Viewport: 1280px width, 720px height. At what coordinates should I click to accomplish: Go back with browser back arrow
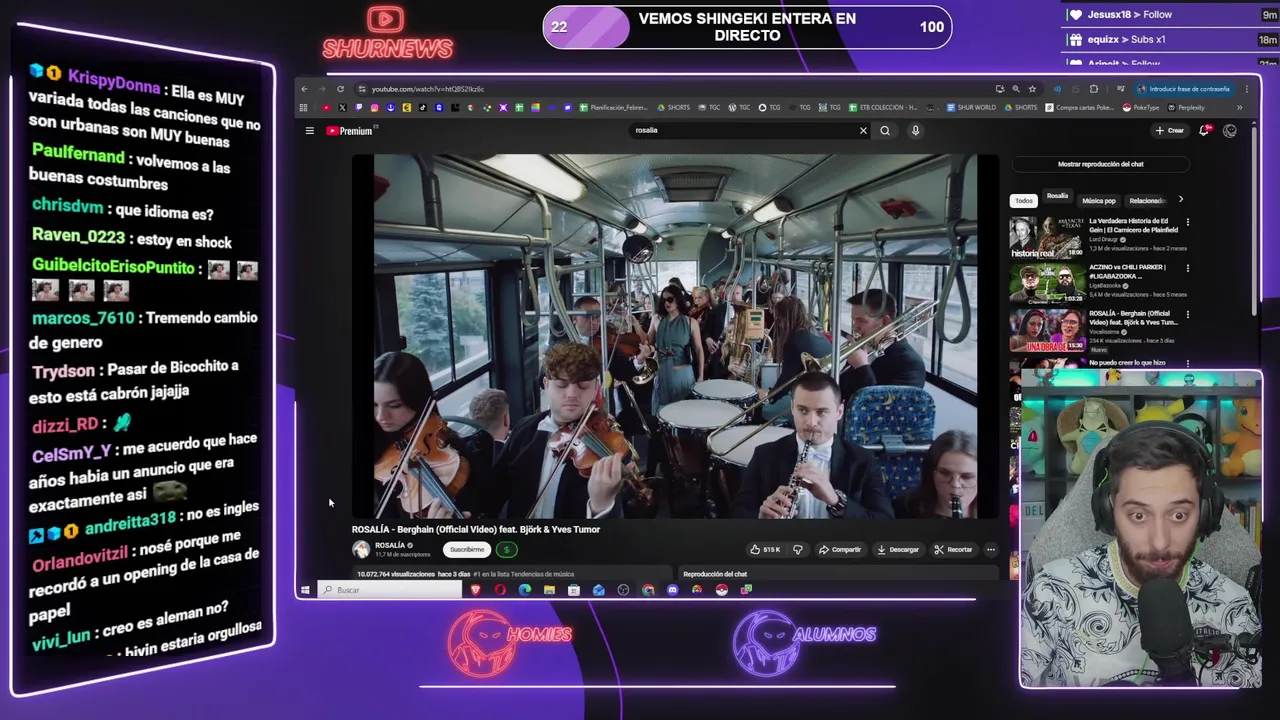[x=304, y=89]
